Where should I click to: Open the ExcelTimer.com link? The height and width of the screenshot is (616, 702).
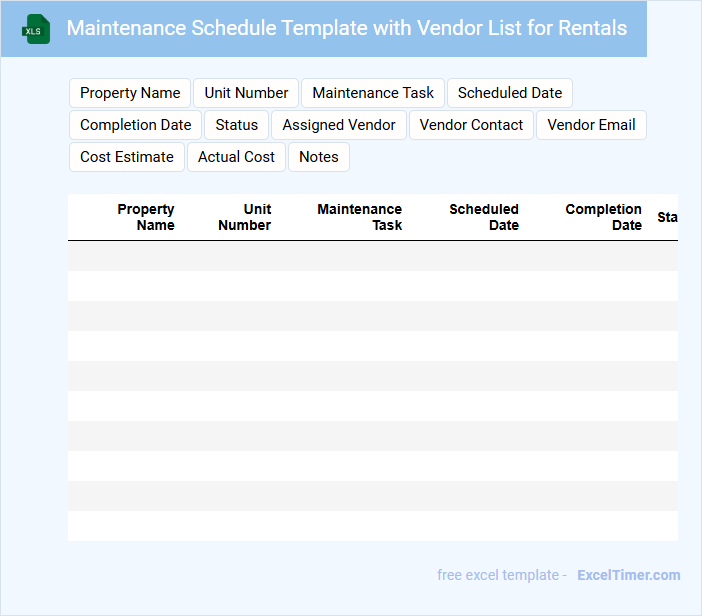[628, 575]
